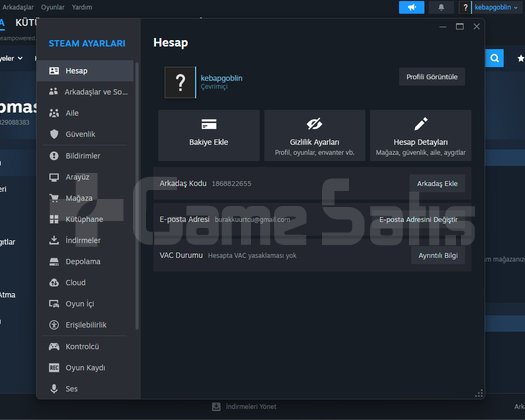
Task: Click the notification bell icon
Action: click(441, 7)
